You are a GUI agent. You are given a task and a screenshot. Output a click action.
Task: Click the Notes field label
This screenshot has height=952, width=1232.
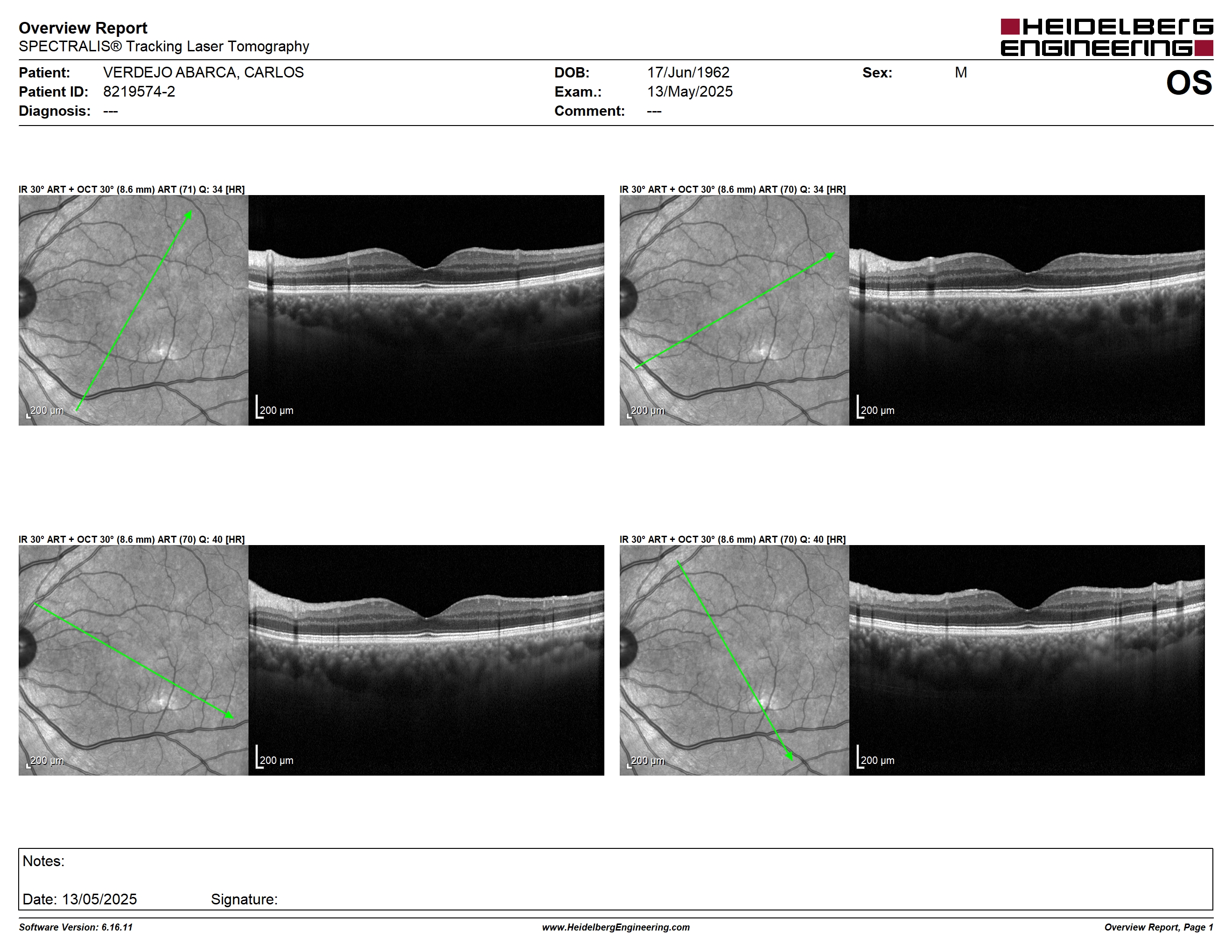pyautogui.click(x=43, y=861)
